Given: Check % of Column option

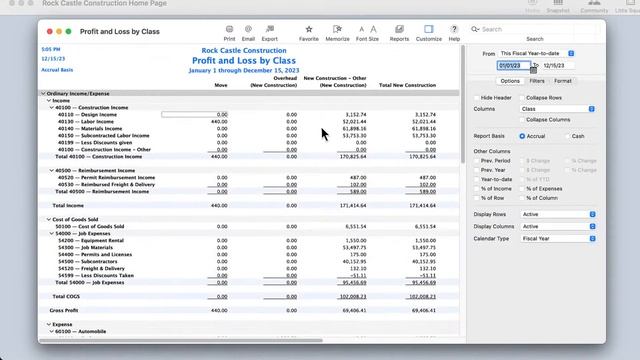Looking at the screenshot, I should pos(522,198).
